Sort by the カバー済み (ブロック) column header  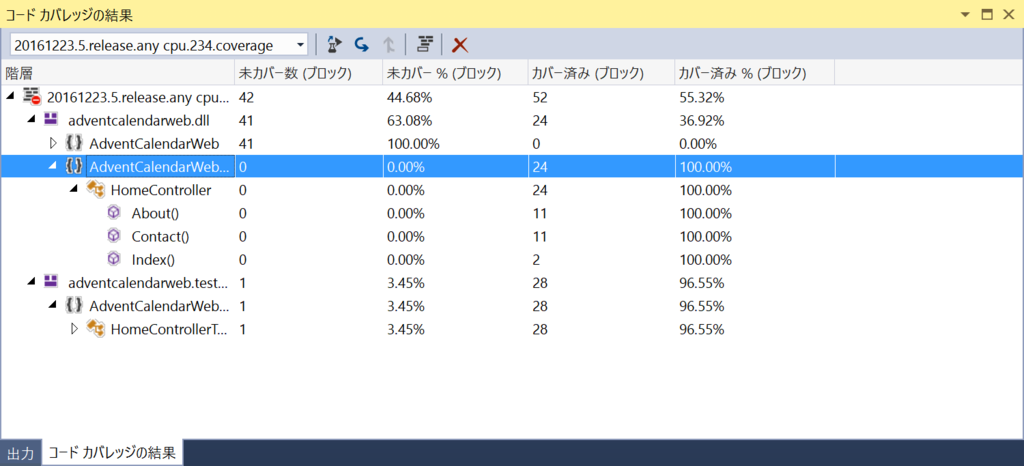(x=601, y=73)
